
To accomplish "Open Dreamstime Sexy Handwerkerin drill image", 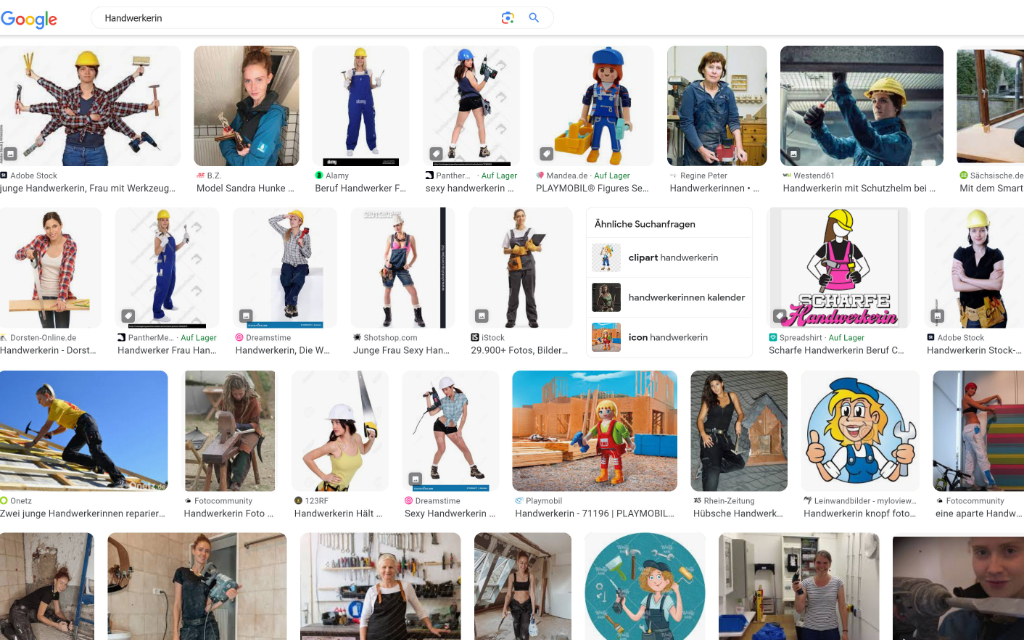I will coord(451,431).
